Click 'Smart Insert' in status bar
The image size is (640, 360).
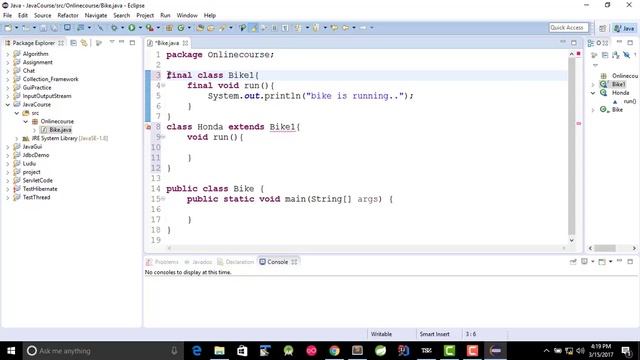434,334
